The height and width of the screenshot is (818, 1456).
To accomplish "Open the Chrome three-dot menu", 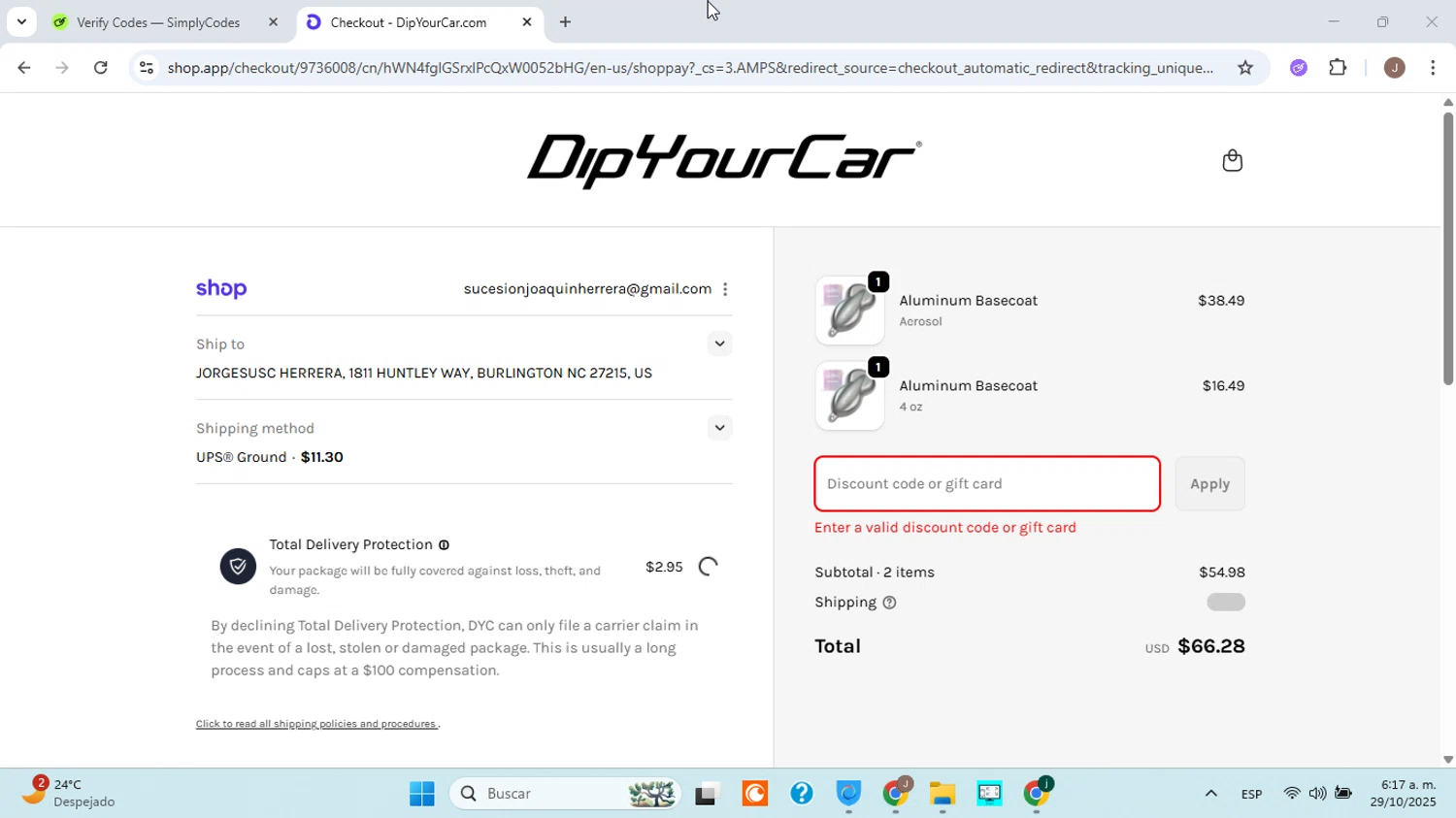I will point(1433,68).
